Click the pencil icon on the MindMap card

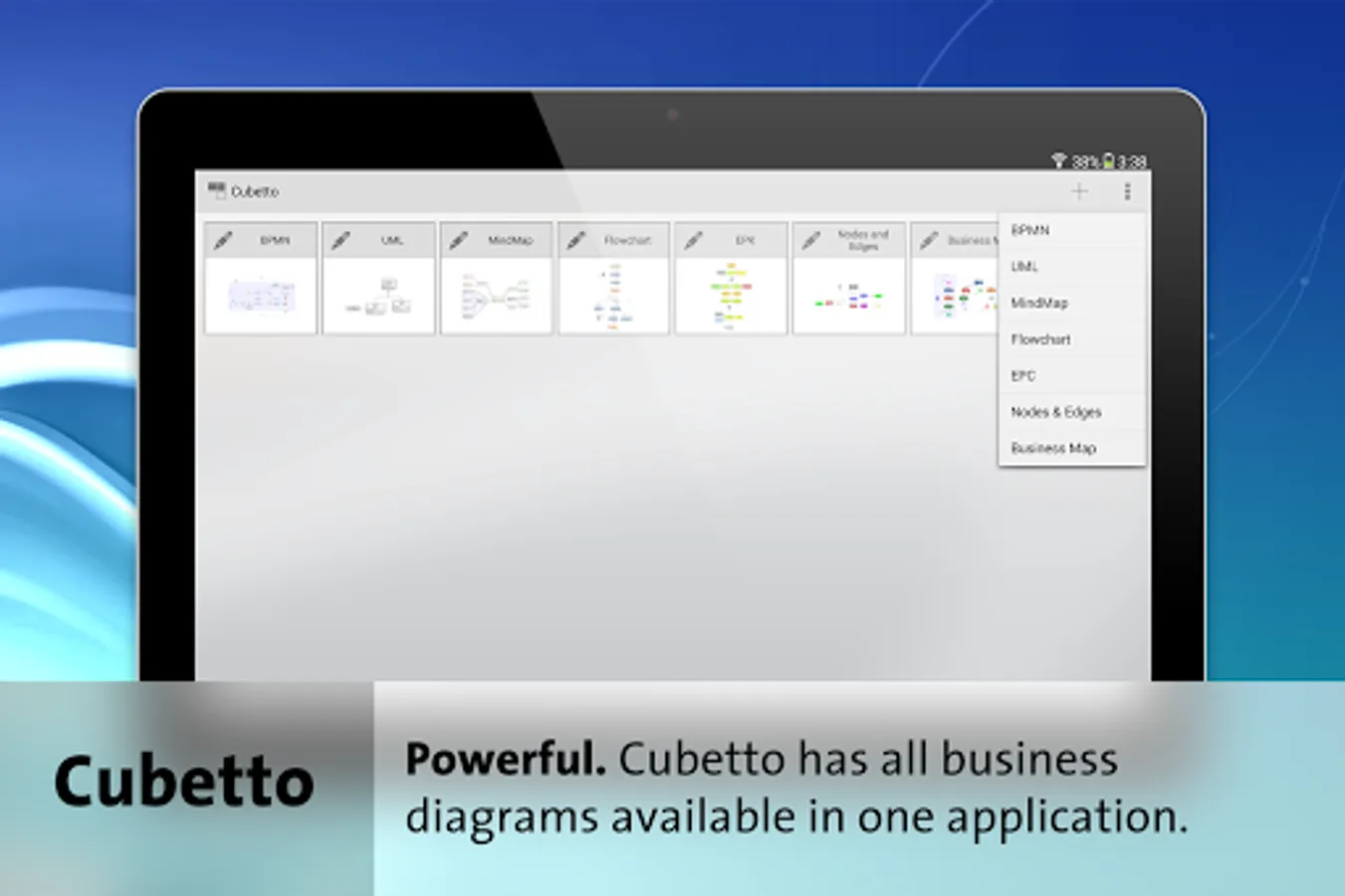458,240
